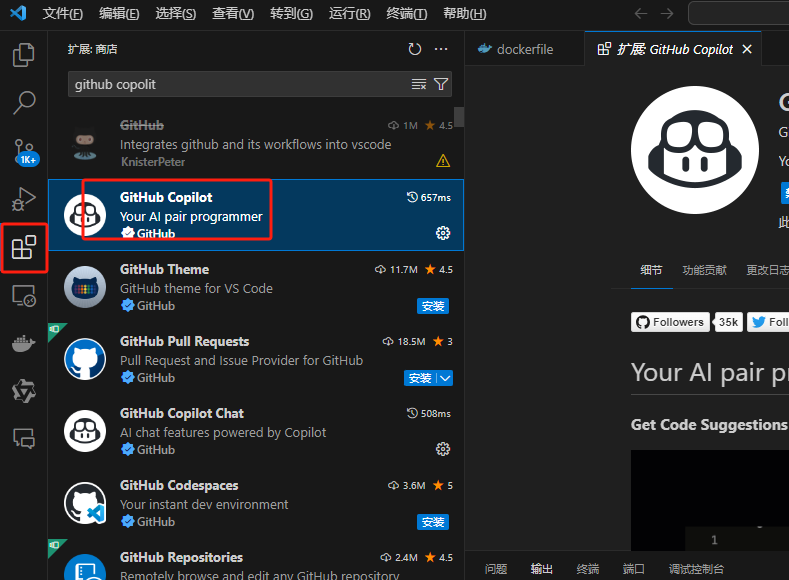Click the 35k followers count badge

[x=729, y=322]
